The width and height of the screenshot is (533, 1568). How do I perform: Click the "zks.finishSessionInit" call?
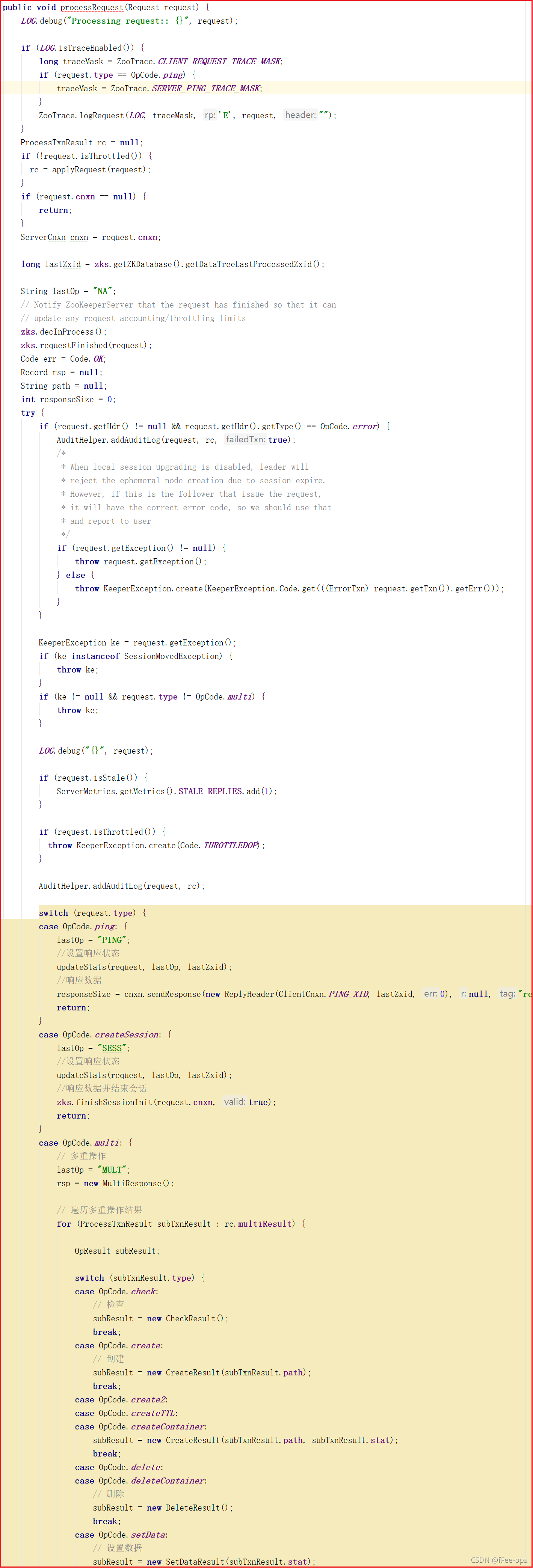pos(105,1102)
